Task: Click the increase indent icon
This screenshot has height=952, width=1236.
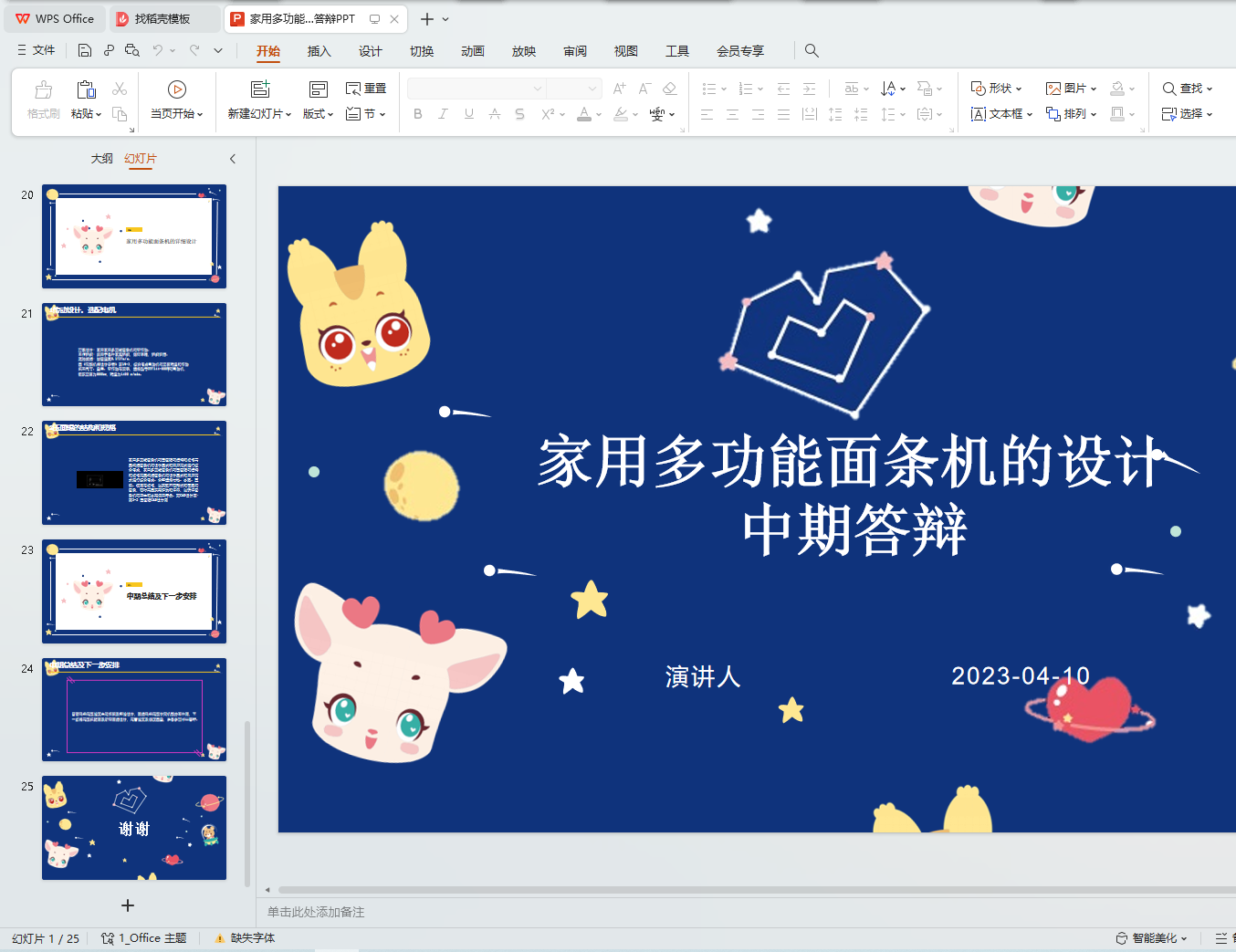Action: point(809,89)
